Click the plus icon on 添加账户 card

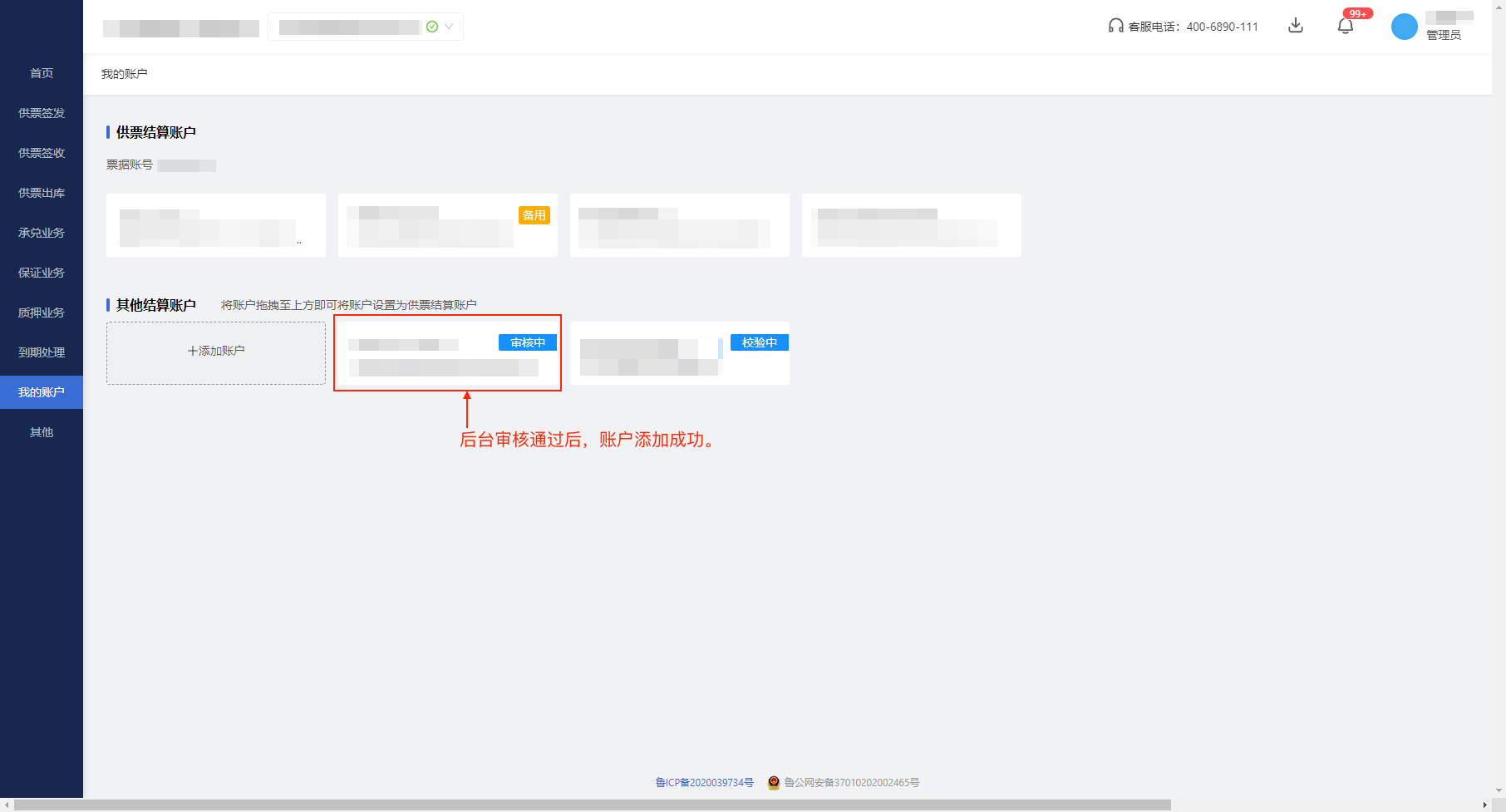[190, 350]
